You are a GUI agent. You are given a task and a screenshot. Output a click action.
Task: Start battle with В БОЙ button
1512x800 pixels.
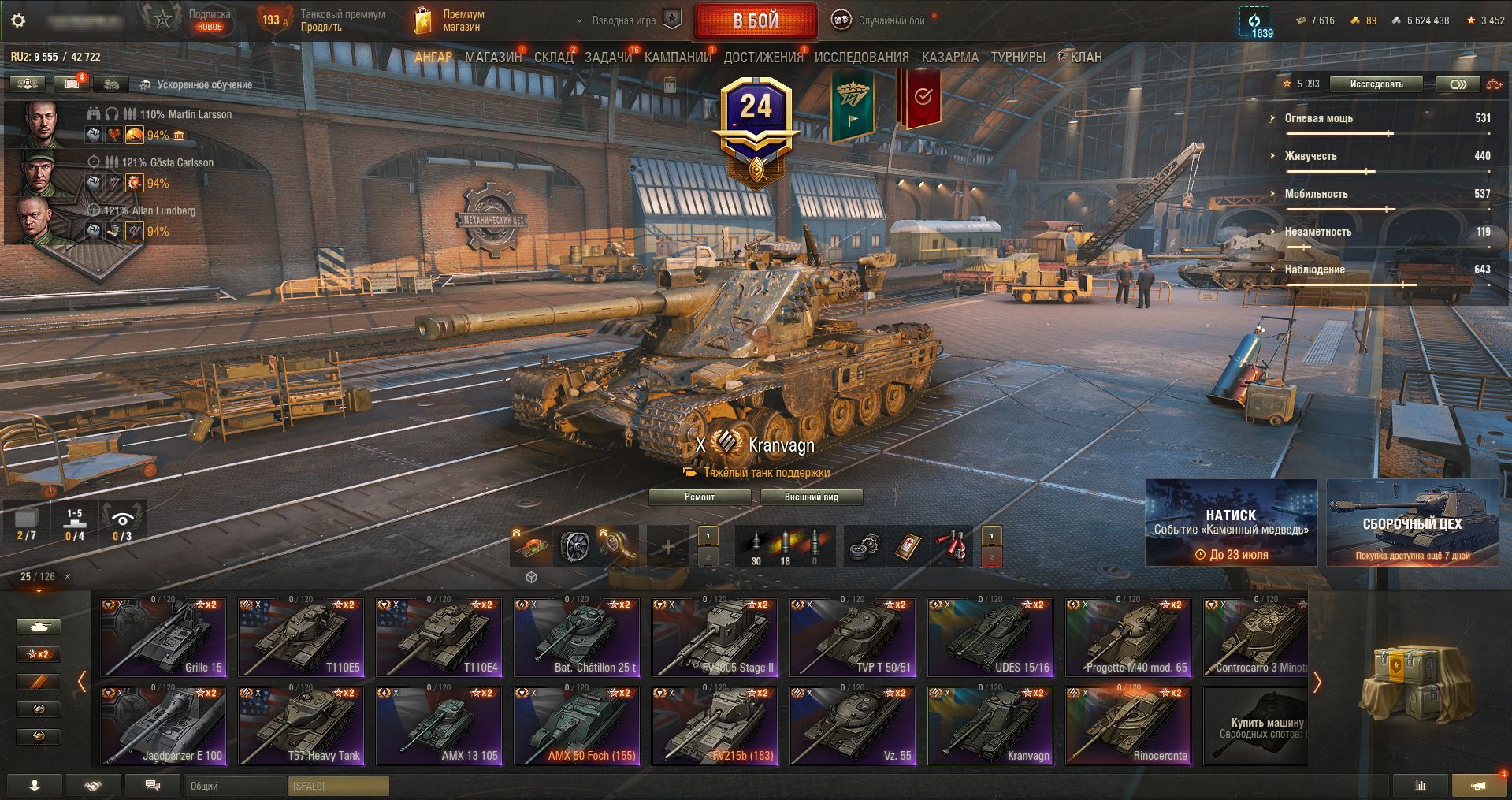tap(756, 21)
